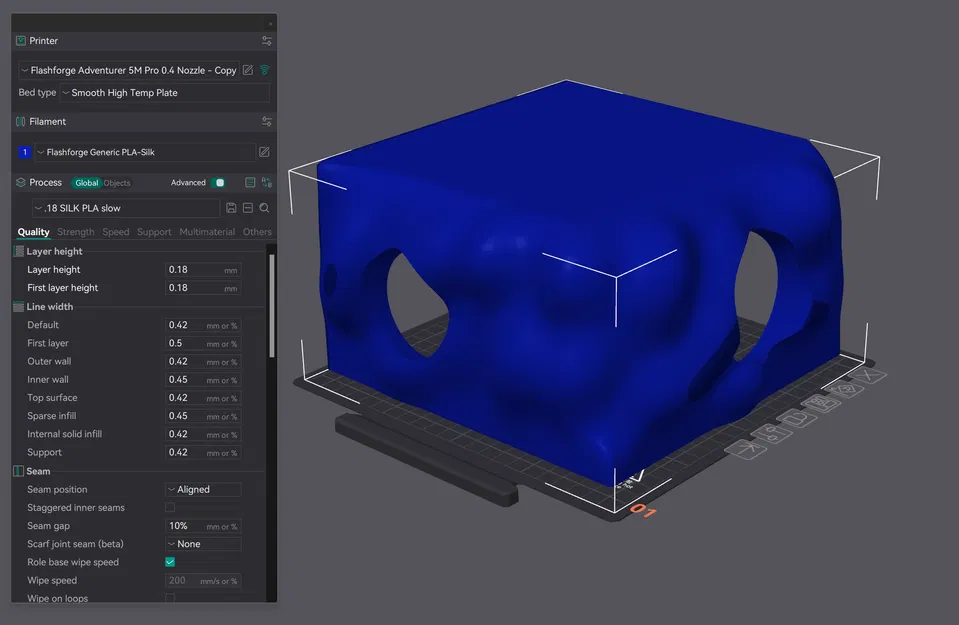Click the blue filament color swatch numbered 1
959x625 pixels.
tap(25, 151)
